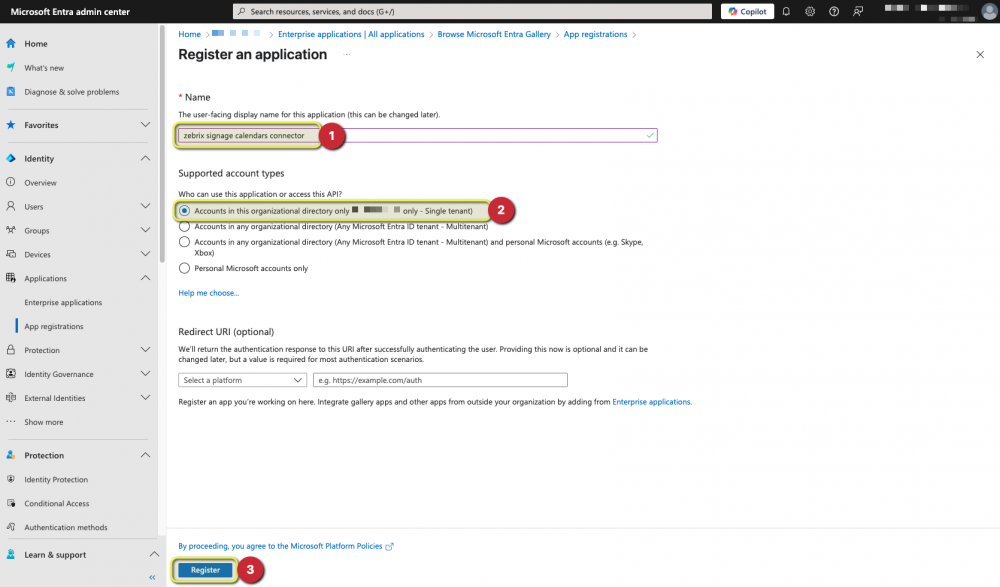1000x587 pixels.
Task: Select Multitenant organizational directory option
Action: coord(184,227)
